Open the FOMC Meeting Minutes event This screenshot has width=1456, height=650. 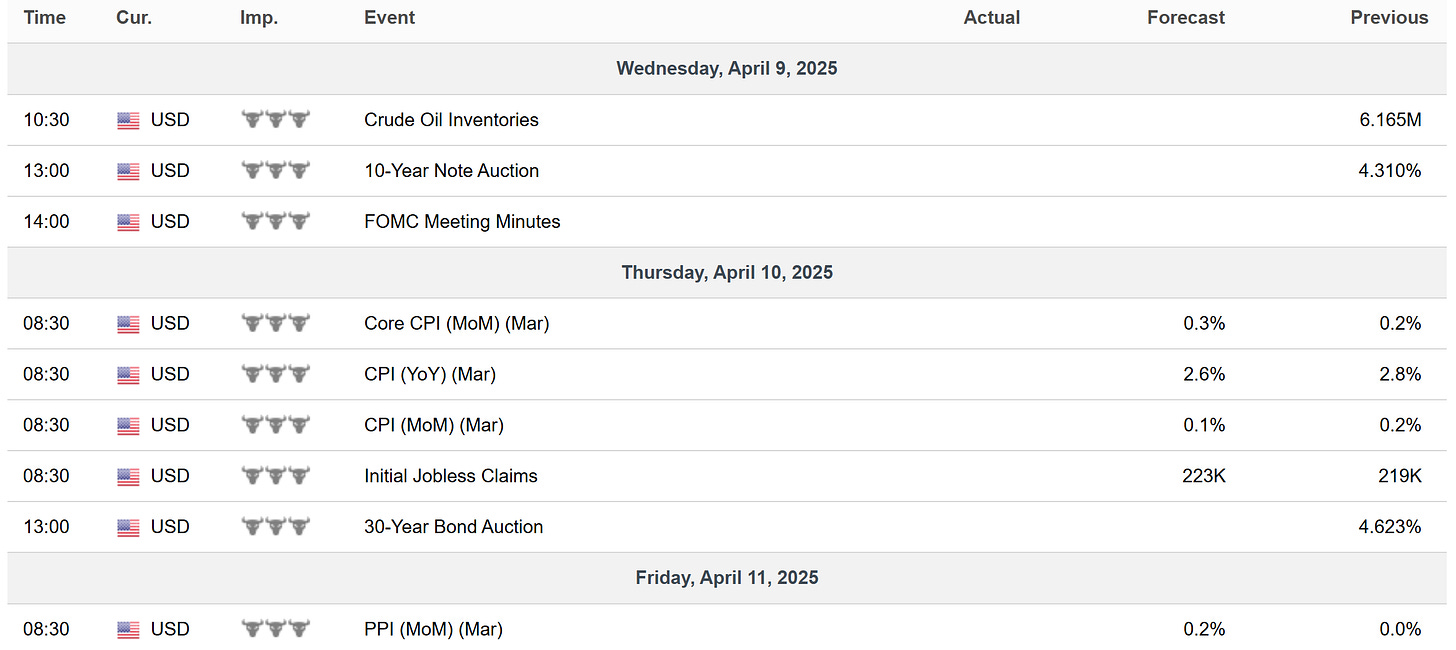(462, 222)
